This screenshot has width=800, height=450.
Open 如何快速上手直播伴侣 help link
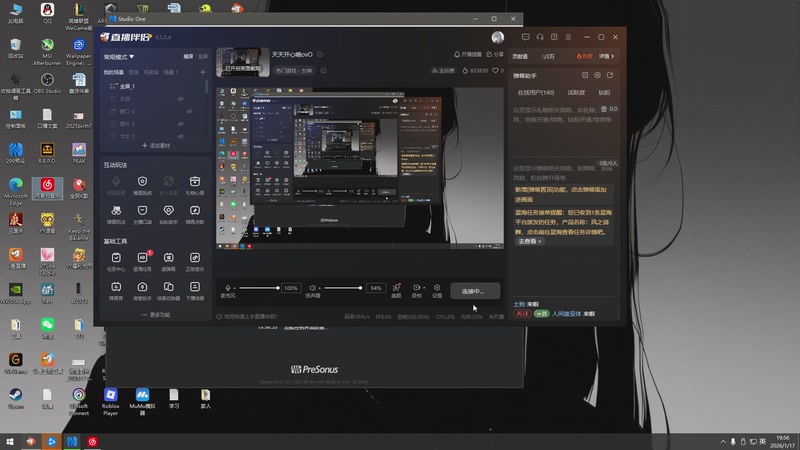point(247,317)
